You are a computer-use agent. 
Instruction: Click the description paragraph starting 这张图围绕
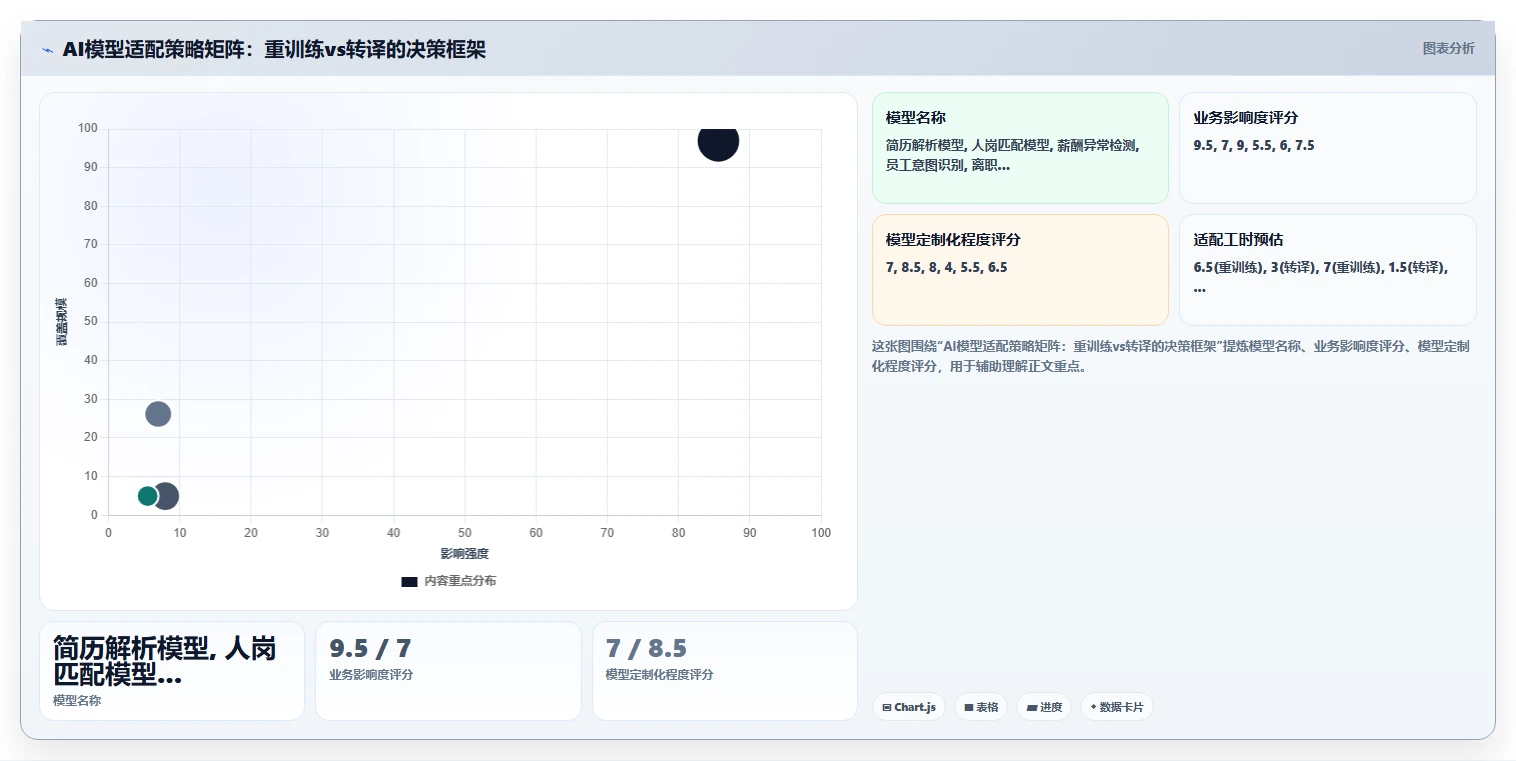(1170, 356)
